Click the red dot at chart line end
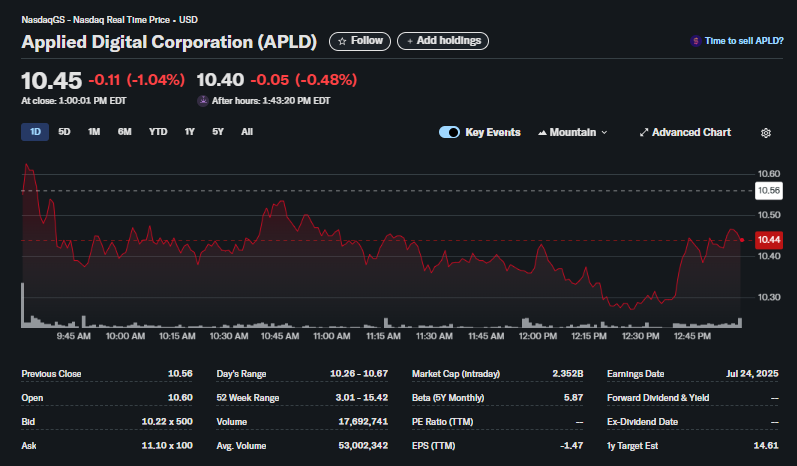 pyautogui.click(x=742, y=240)
